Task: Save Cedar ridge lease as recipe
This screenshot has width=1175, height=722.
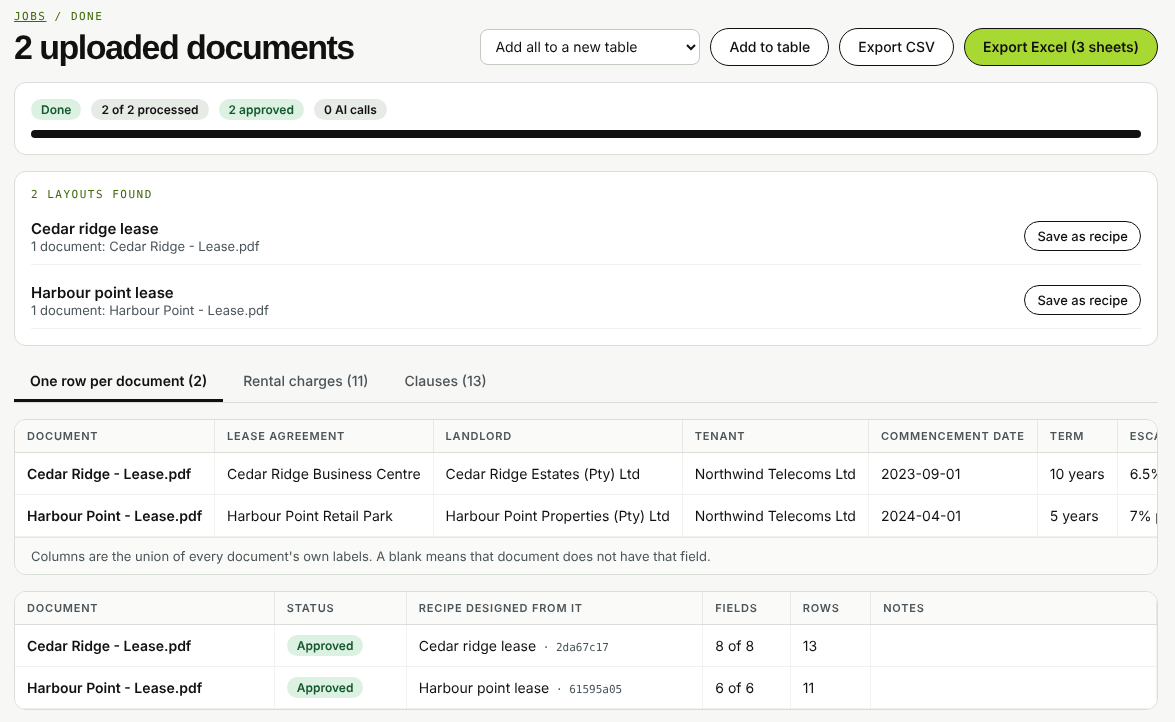Action: pyautogui.click(x=1082, y=236)
